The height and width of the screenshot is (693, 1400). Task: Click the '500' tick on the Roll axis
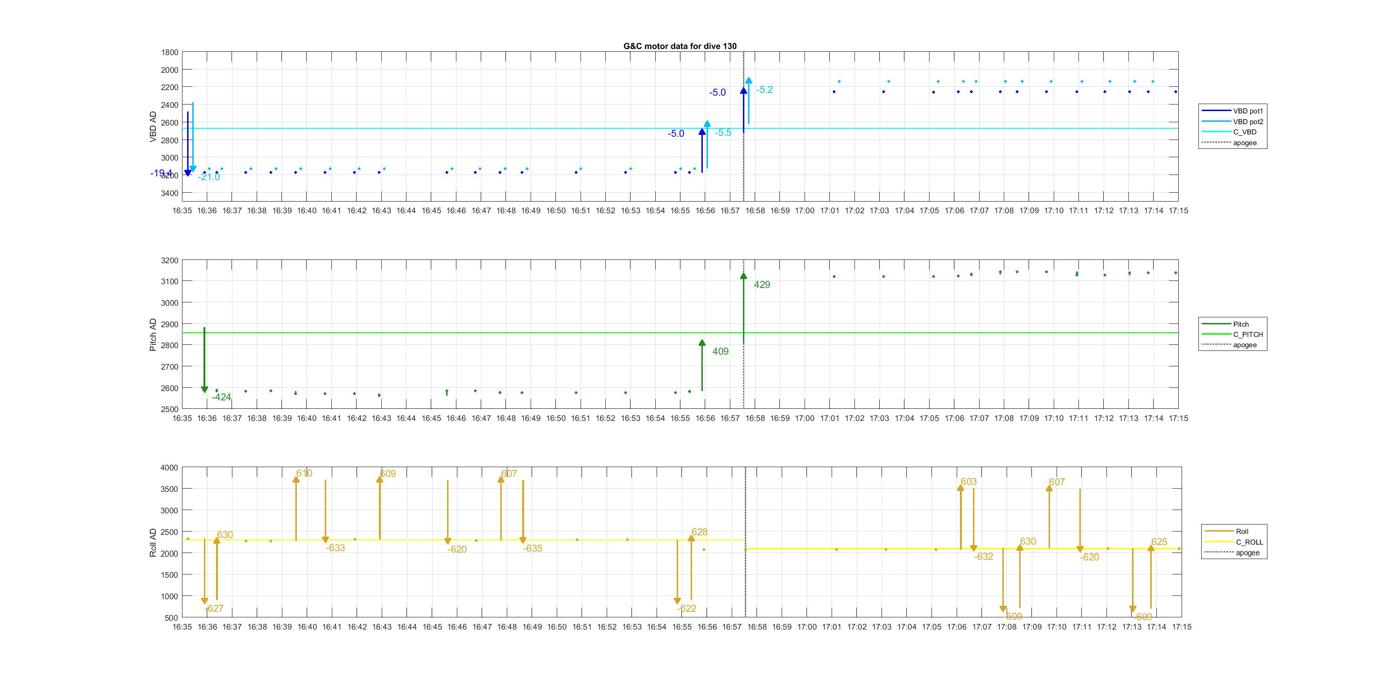point(172,618)
